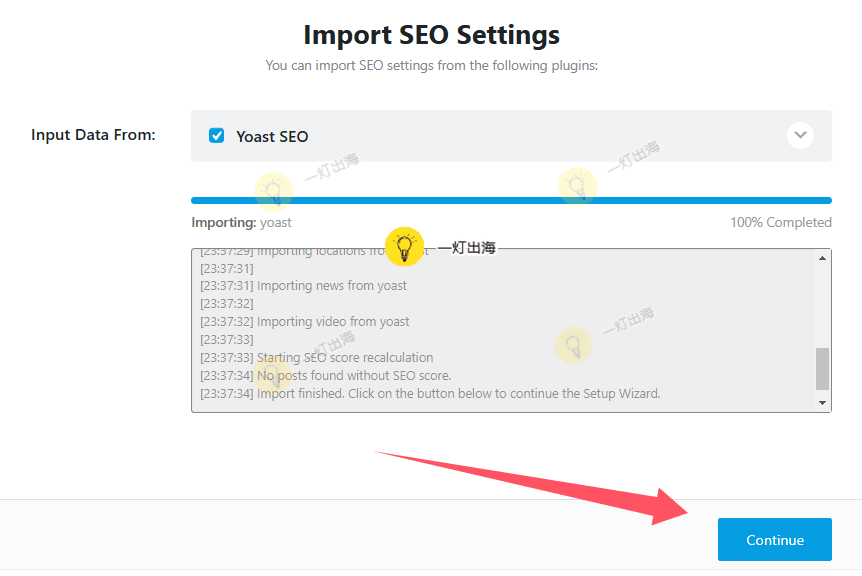Click the bright yellow lightbulb icon
862x576 pixels.
(x=404, y=245)
